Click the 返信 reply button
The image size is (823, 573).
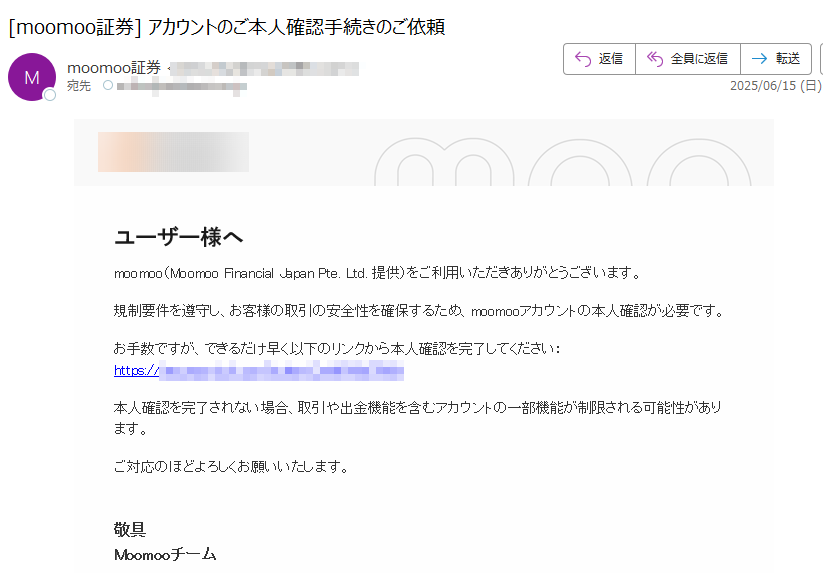[599, 59]
